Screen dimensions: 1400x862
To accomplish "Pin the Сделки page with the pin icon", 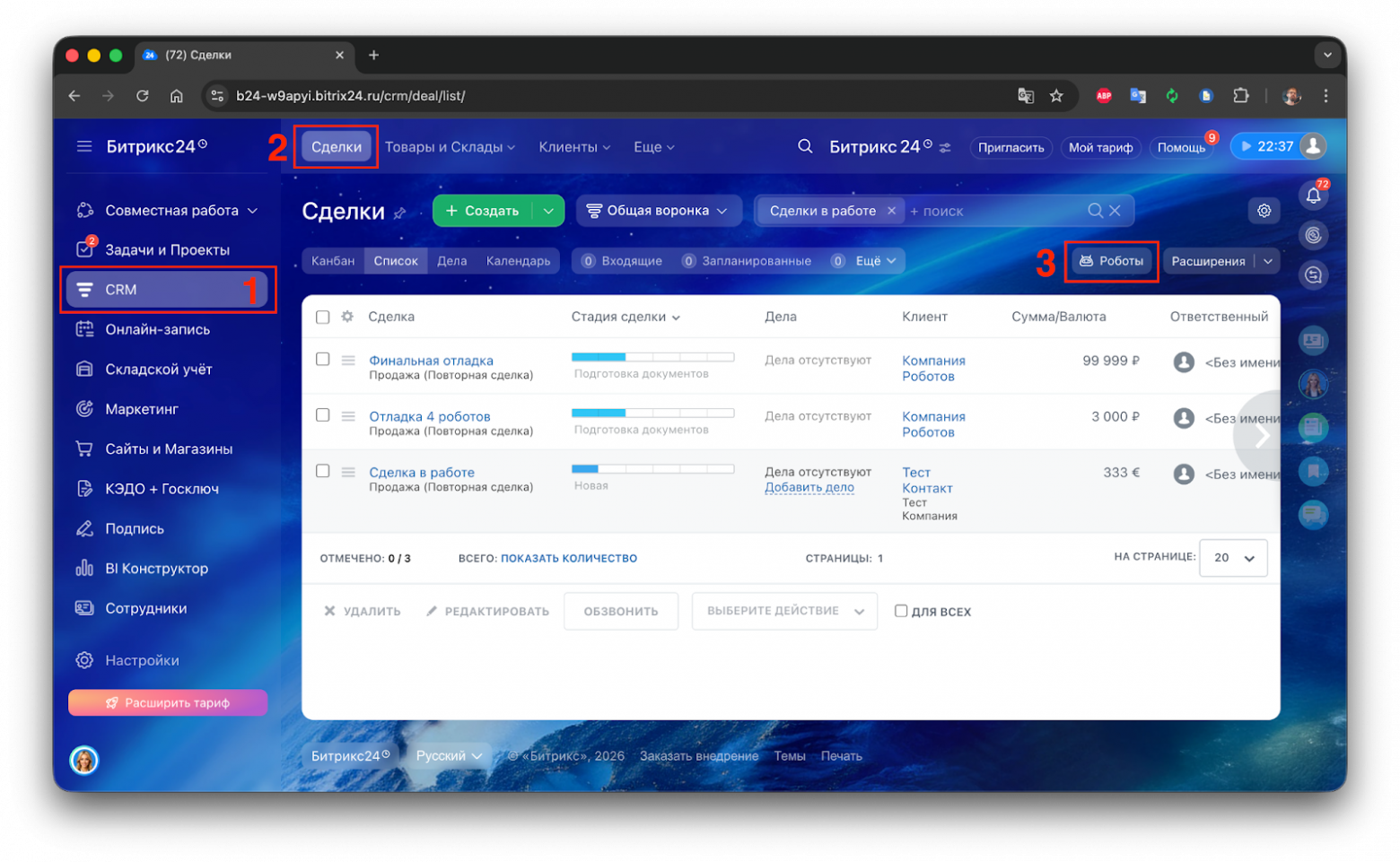I will 400,213.
